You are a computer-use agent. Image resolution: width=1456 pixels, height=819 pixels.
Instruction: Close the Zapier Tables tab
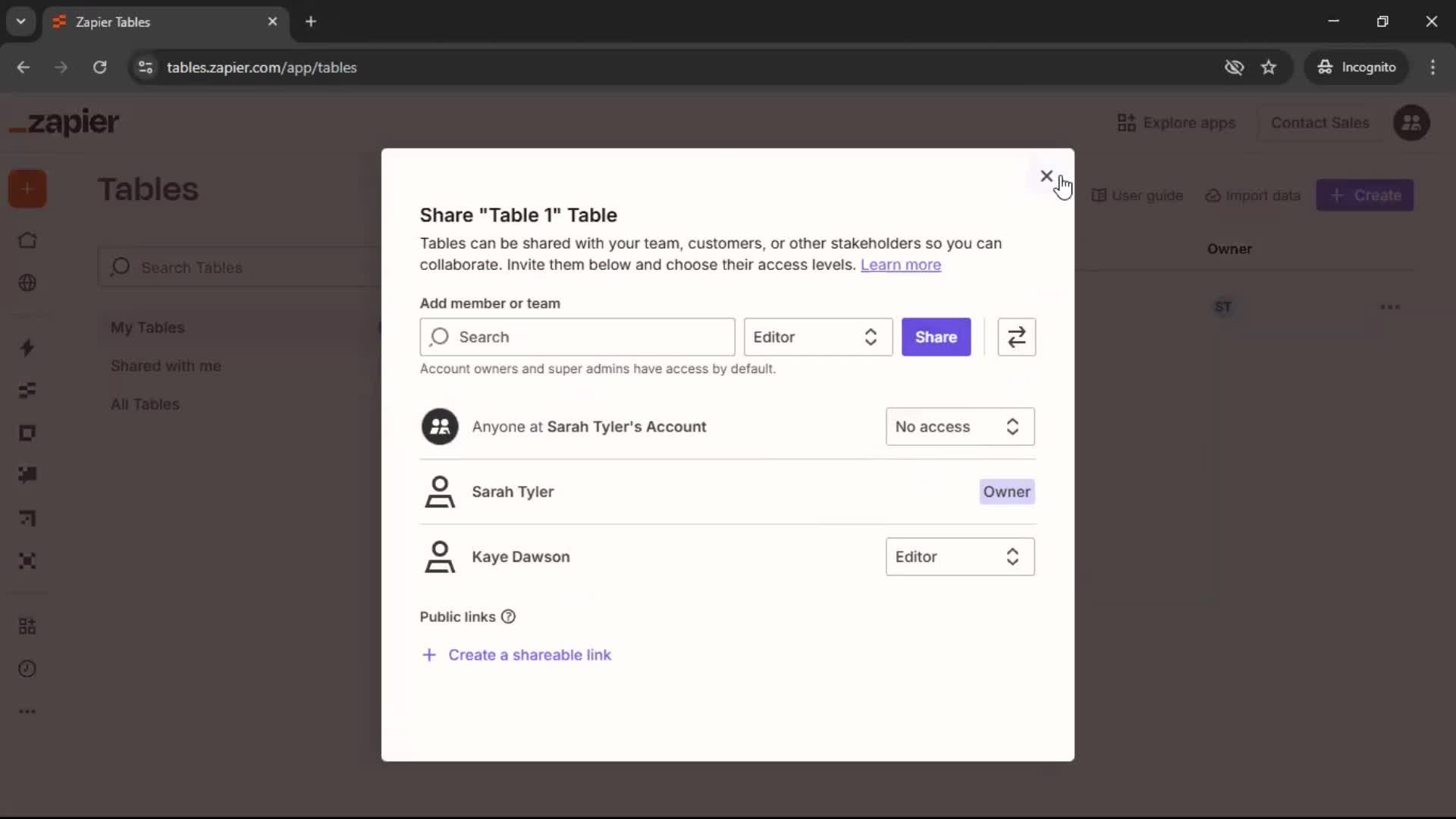tap(272, 22)
